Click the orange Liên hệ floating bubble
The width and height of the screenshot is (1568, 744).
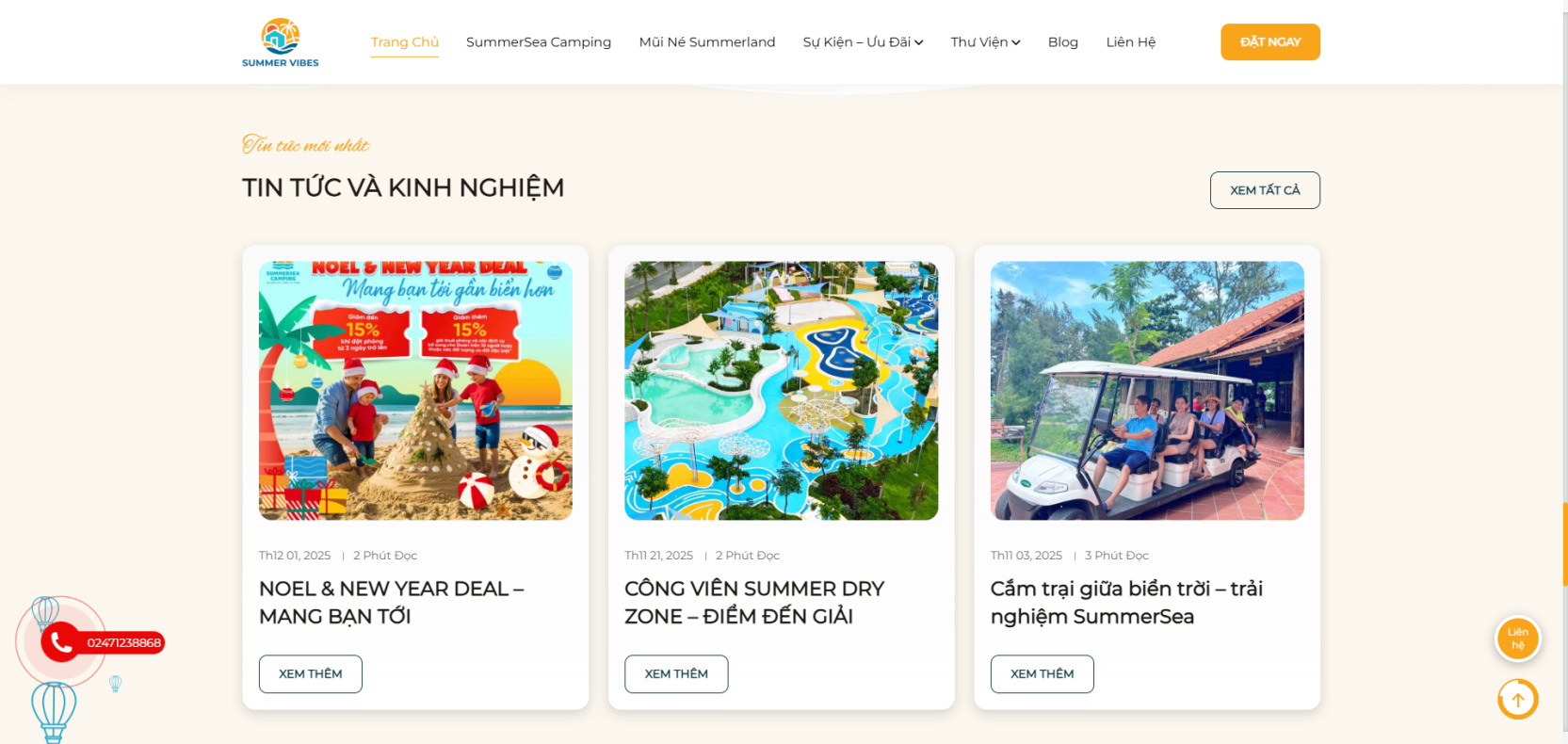(x=1517, y=639)
